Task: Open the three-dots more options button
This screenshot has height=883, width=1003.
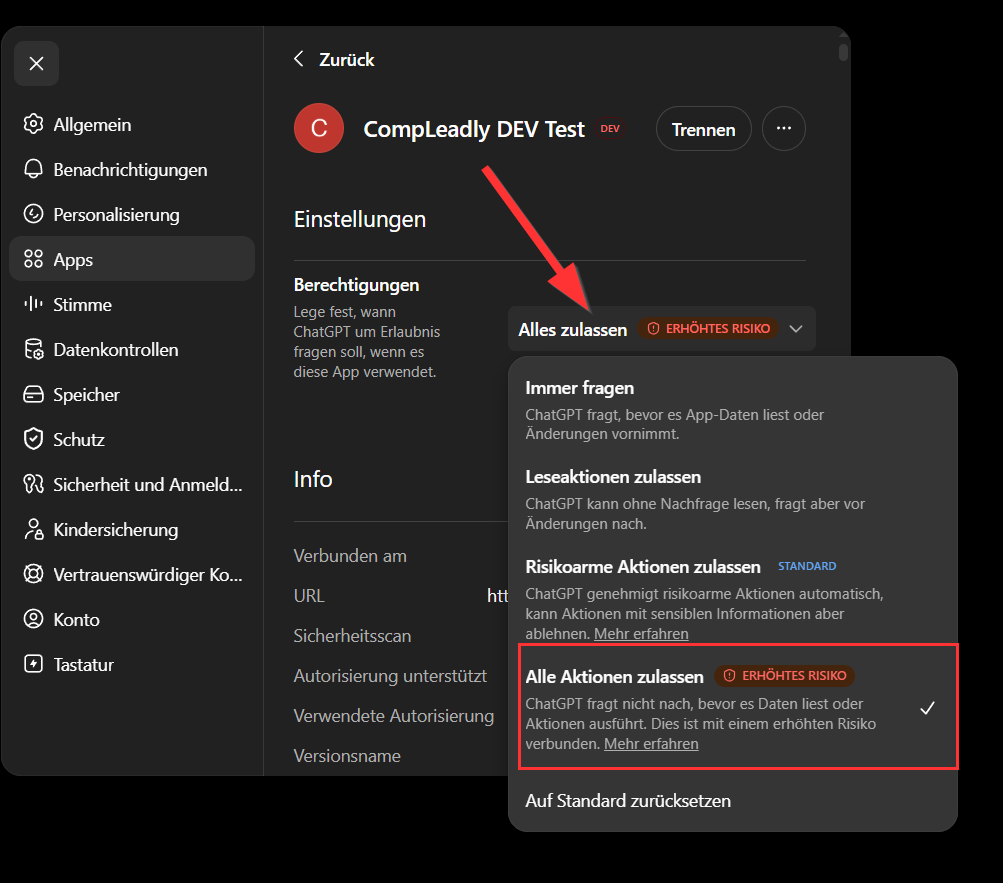Action: (x=784, y=129)
